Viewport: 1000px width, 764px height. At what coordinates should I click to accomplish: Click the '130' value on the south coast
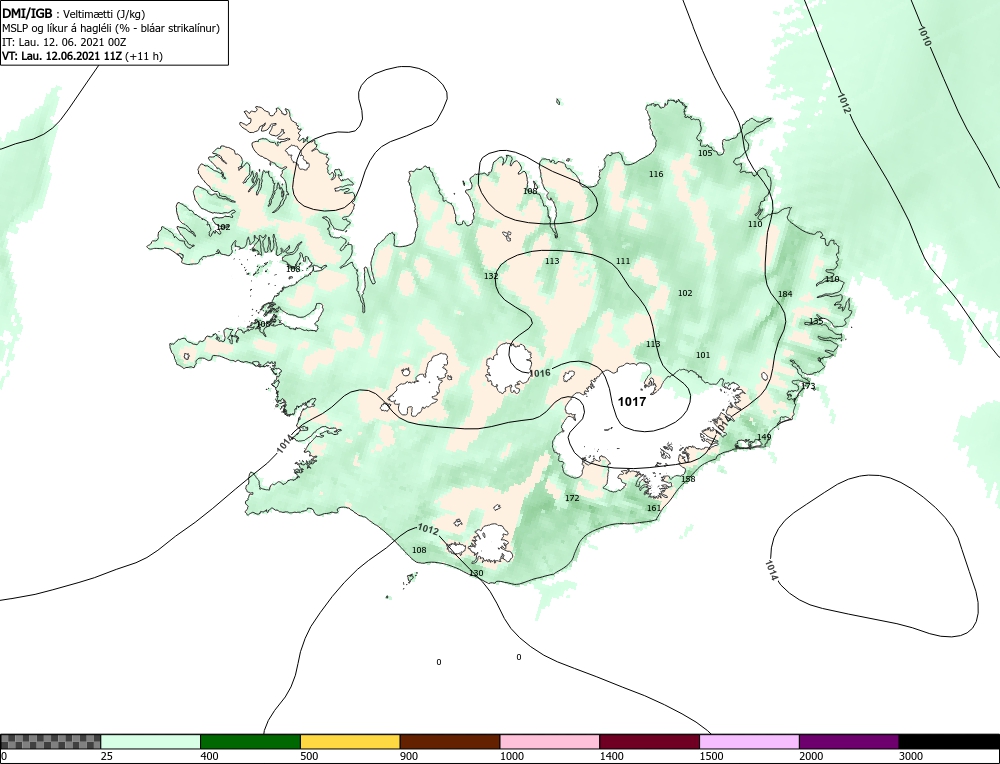[x=476, y=573]
